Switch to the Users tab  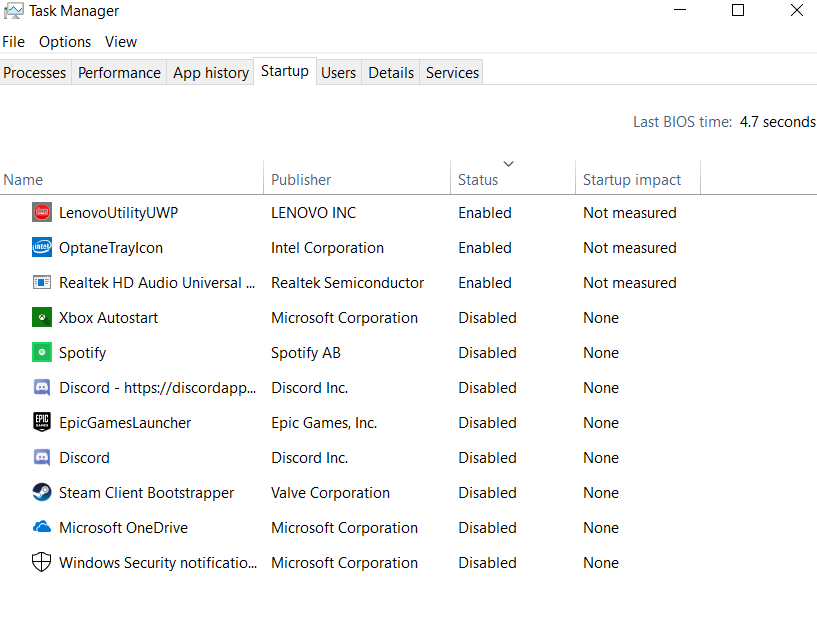click(339, 72)
